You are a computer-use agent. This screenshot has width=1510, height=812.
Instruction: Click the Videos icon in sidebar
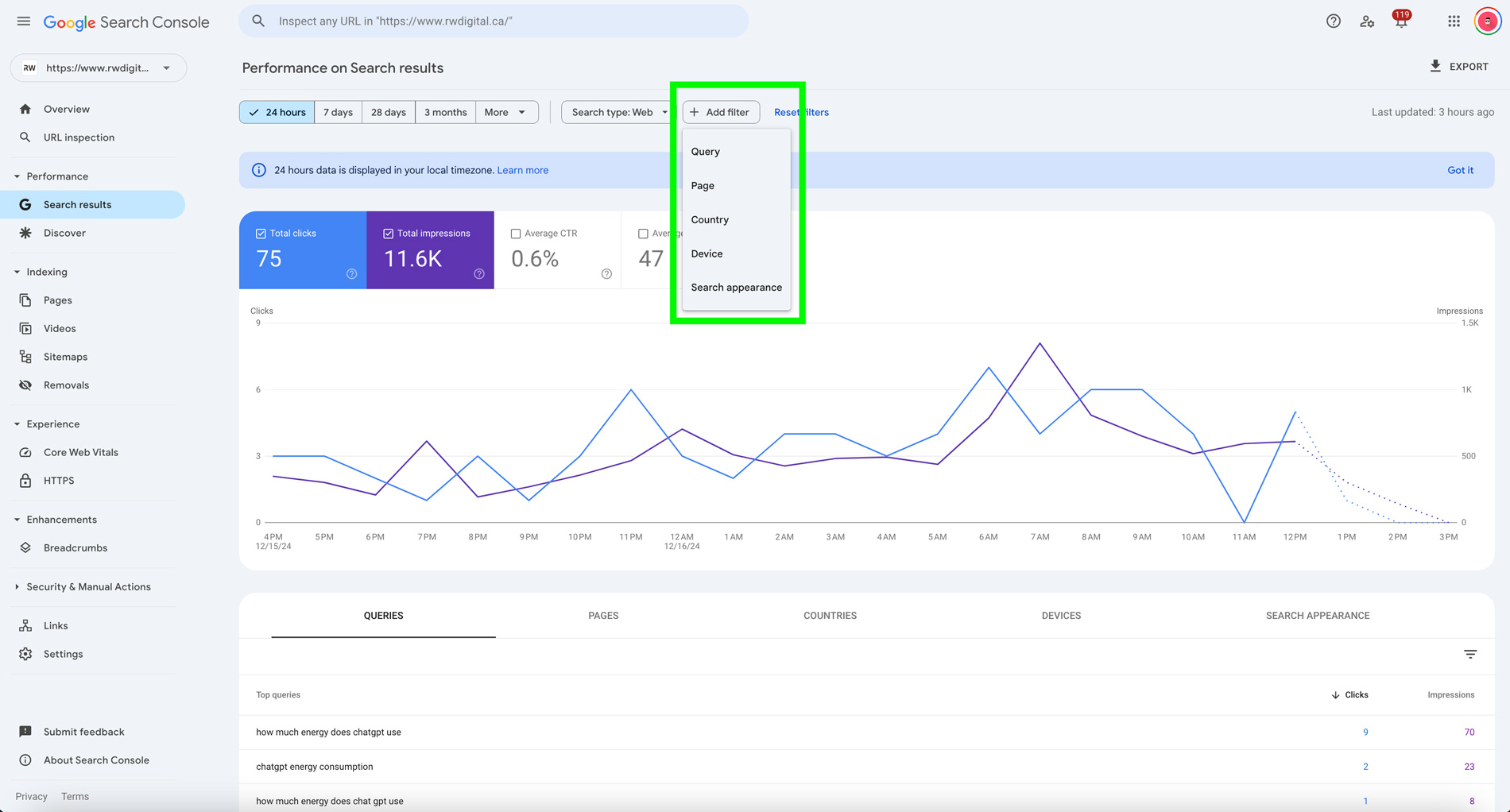click(x=25, y=328)
